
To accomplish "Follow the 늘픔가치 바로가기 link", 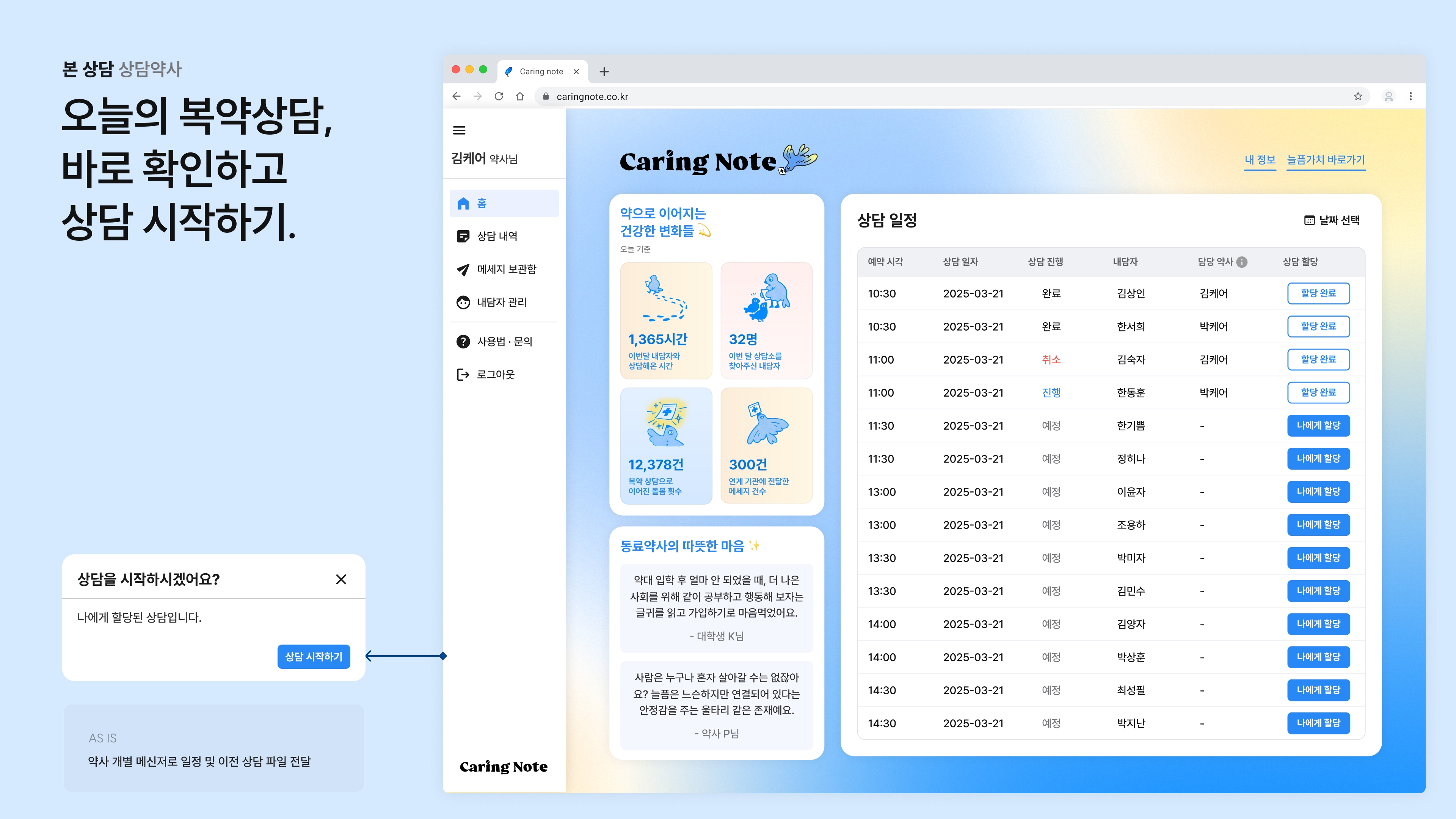I will click(x=1326, y=160).
